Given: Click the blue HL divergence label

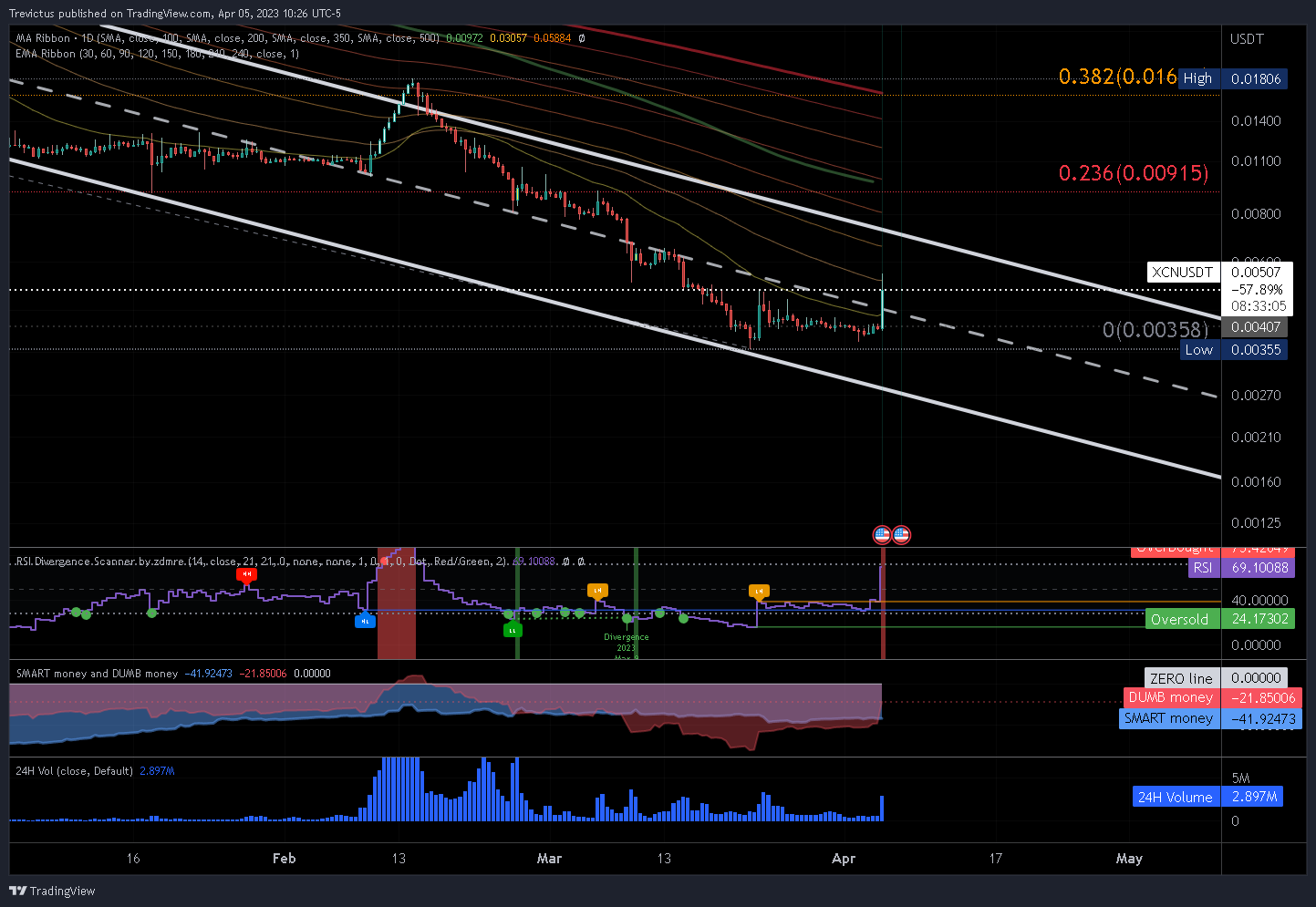Looking at the screenshot, I should tap(365, 621).
